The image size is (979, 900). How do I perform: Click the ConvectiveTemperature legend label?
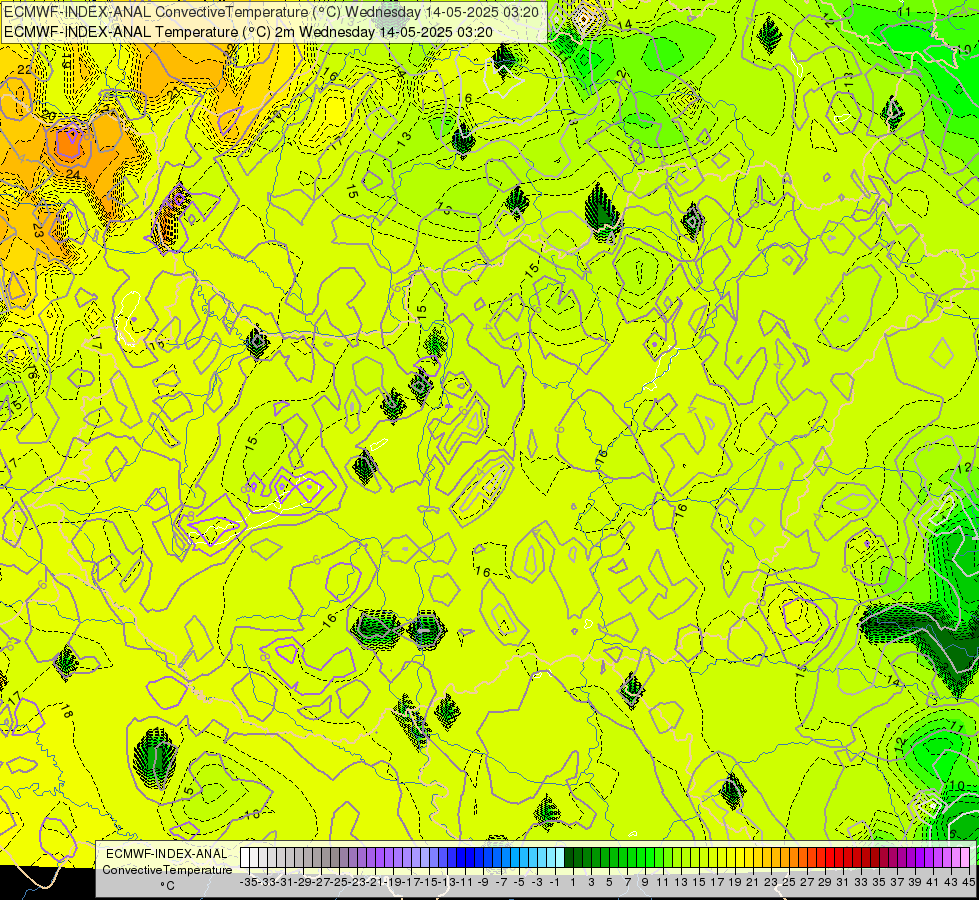click(x=167, y=870)
